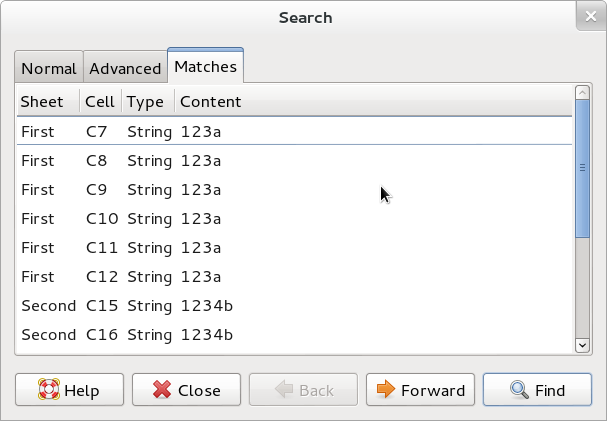Close the Search dialog with the title bar X
The image size is (607, 421).
pos(591,16)
